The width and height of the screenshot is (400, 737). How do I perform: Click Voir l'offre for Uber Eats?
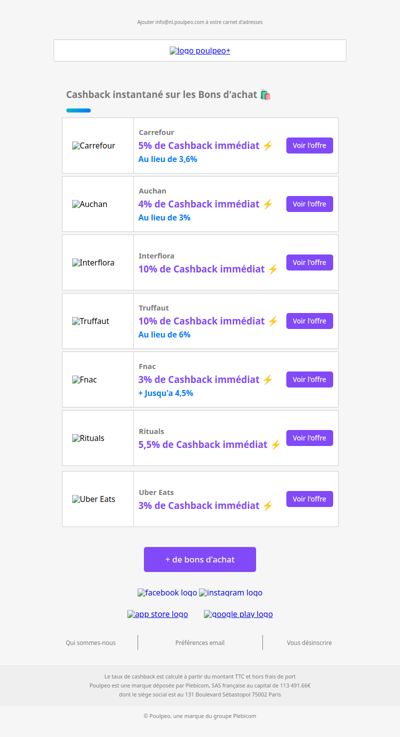pos(309,499)
